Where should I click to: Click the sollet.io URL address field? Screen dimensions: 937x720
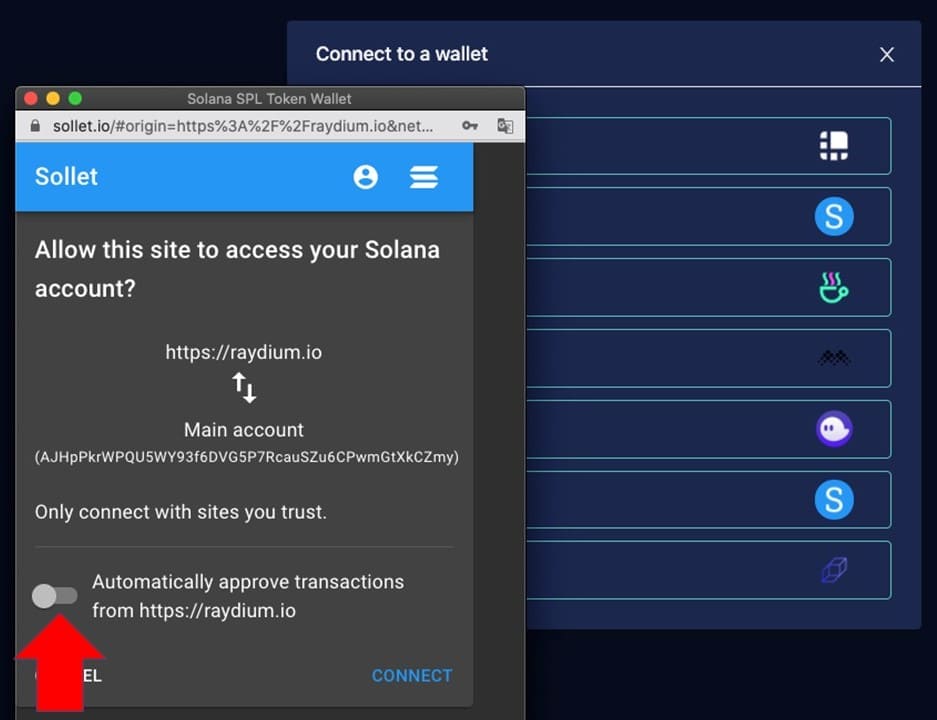243,126
